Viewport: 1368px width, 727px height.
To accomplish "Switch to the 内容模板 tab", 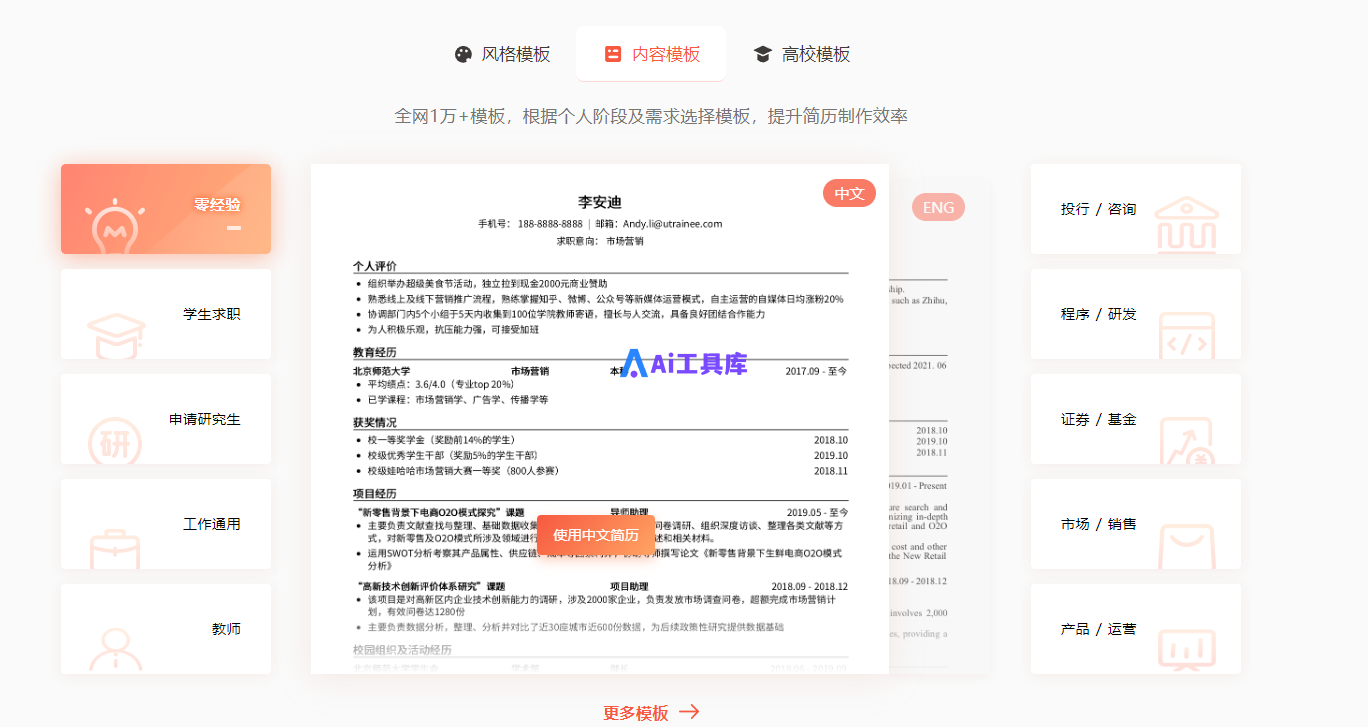I will pyautogui.click(x=651, y=54).
